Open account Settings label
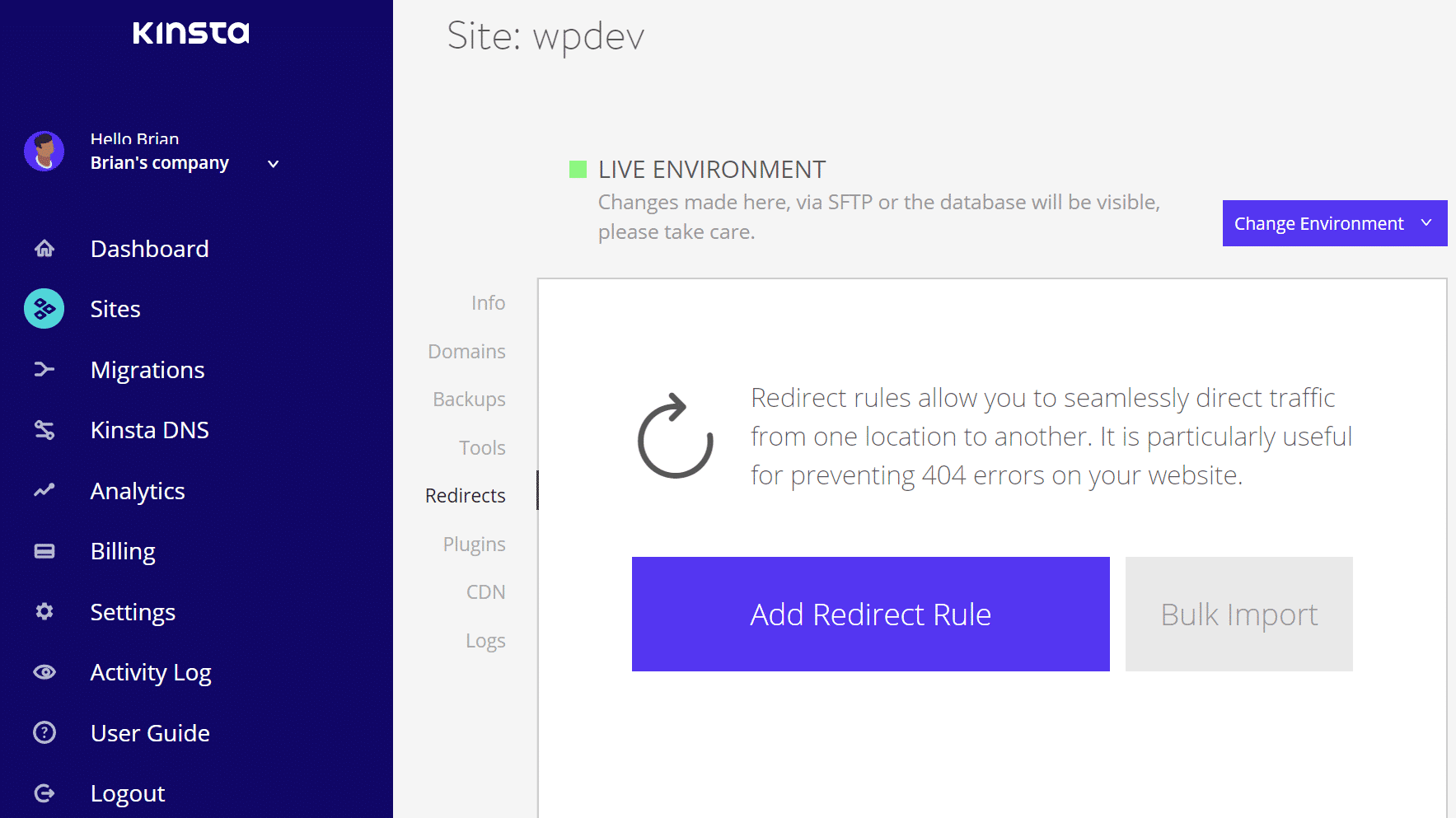This screenshot has width=1456, height=818. [133, 612]
